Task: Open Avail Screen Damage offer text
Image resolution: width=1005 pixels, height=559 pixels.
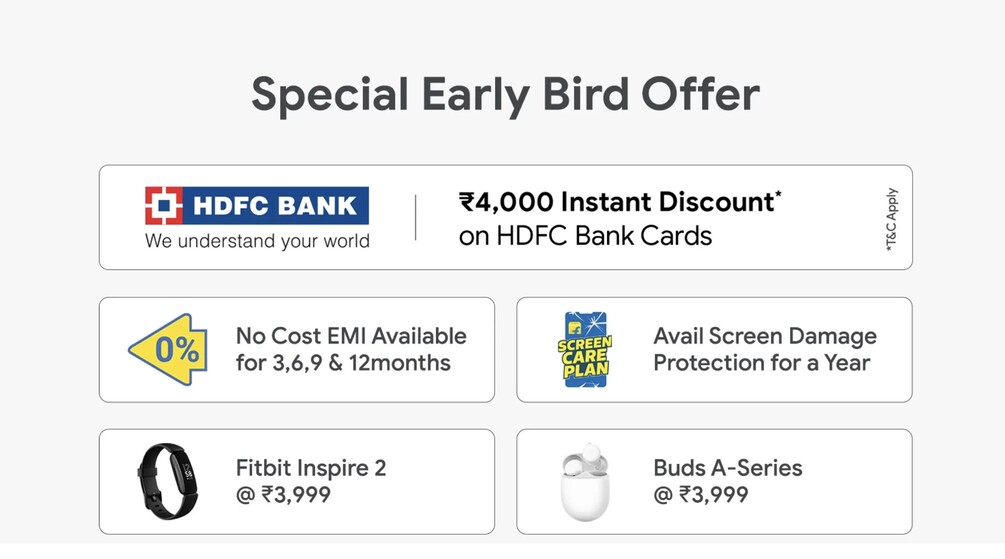Action: coord(765,336)
